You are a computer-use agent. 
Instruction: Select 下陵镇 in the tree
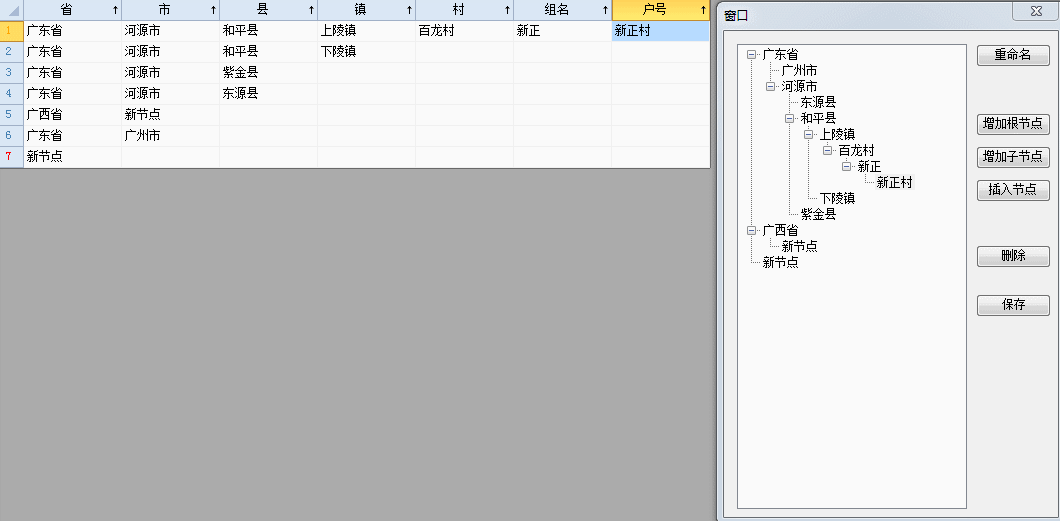coord(838,199)
